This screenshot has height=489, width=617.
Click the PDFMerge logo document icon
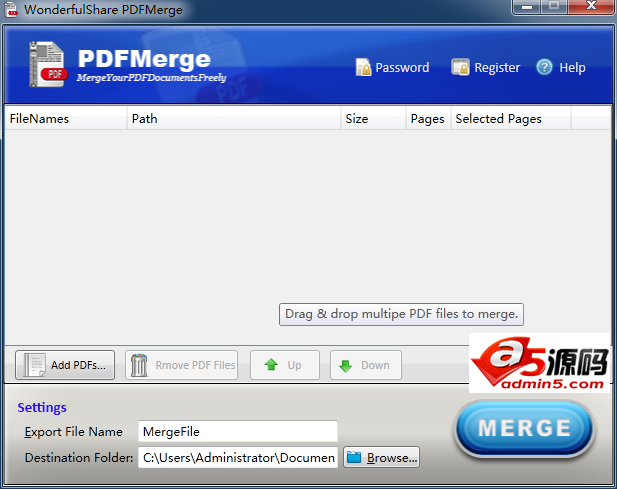coord(47,64)
